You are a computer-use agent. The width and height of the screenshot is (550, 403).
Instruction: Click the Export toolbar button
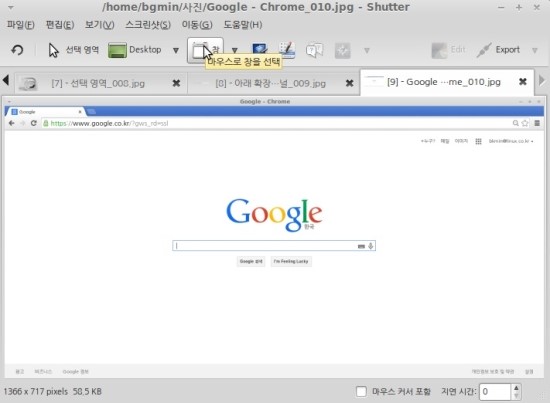coord(498,50)
